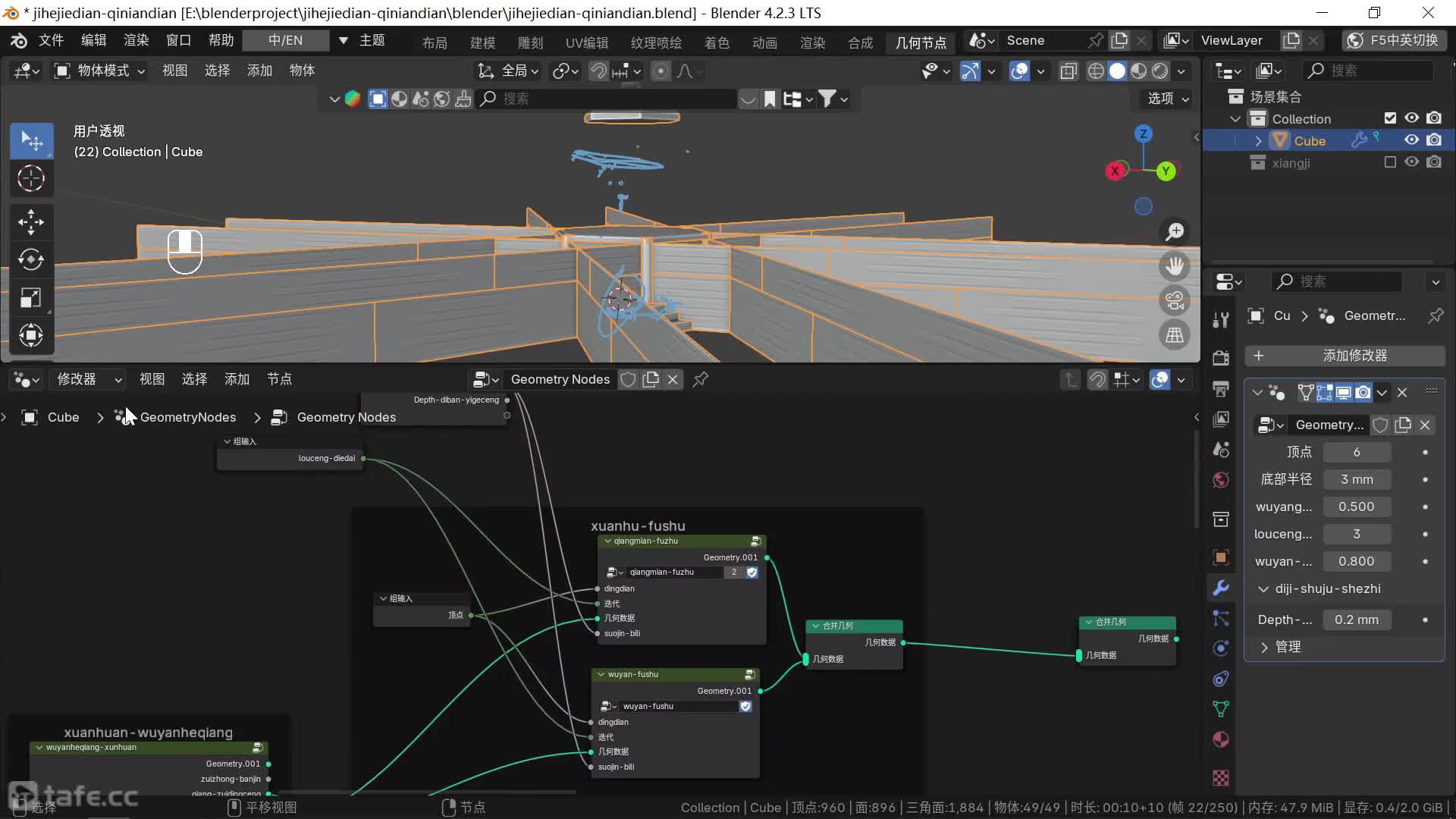Select the Move tool in viewport toolbar
This screenshot has height=819, width=1456.
(30, 222)
